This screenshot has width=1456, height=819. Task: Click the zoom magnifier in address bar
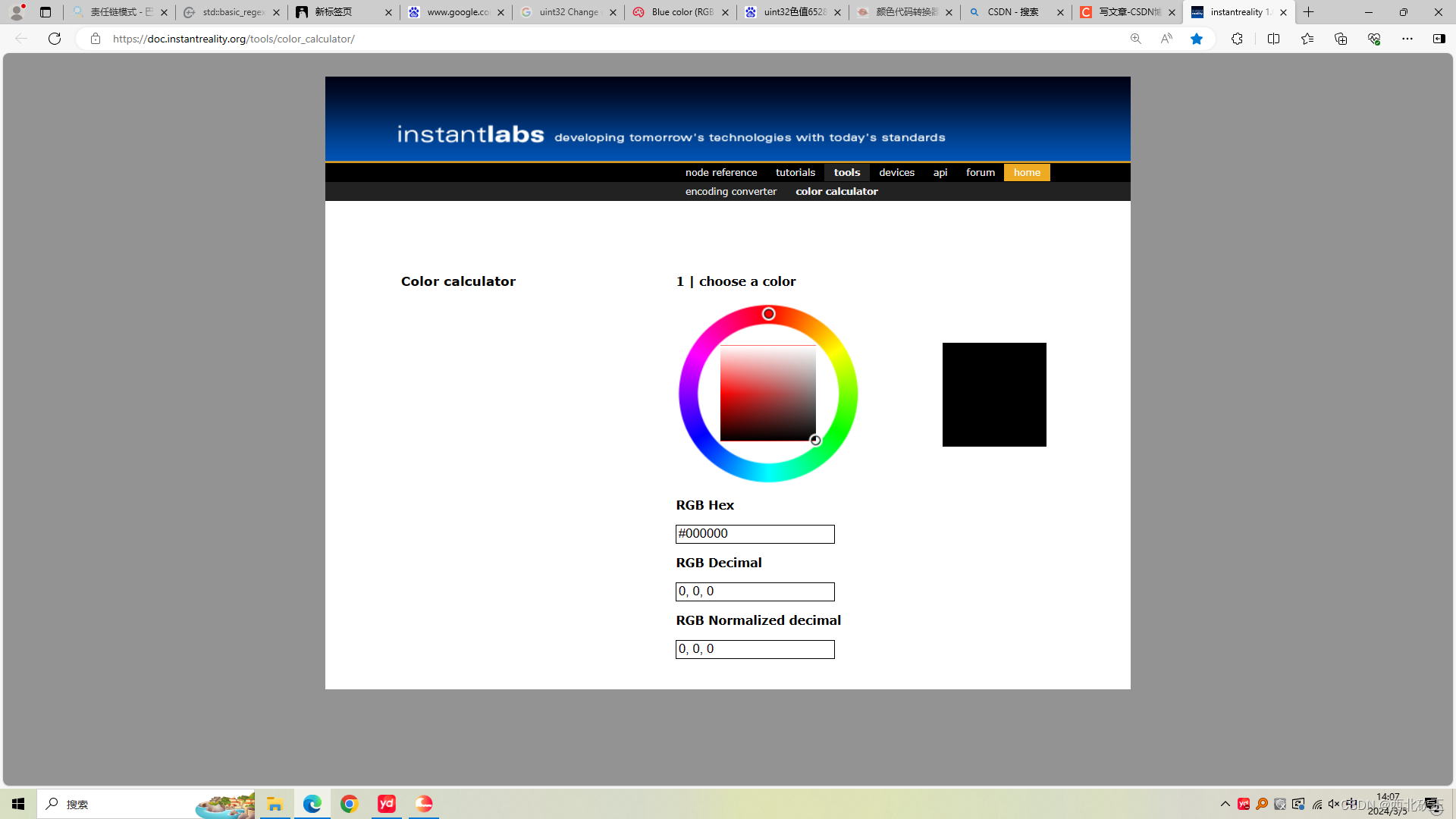coord(1135,39)
